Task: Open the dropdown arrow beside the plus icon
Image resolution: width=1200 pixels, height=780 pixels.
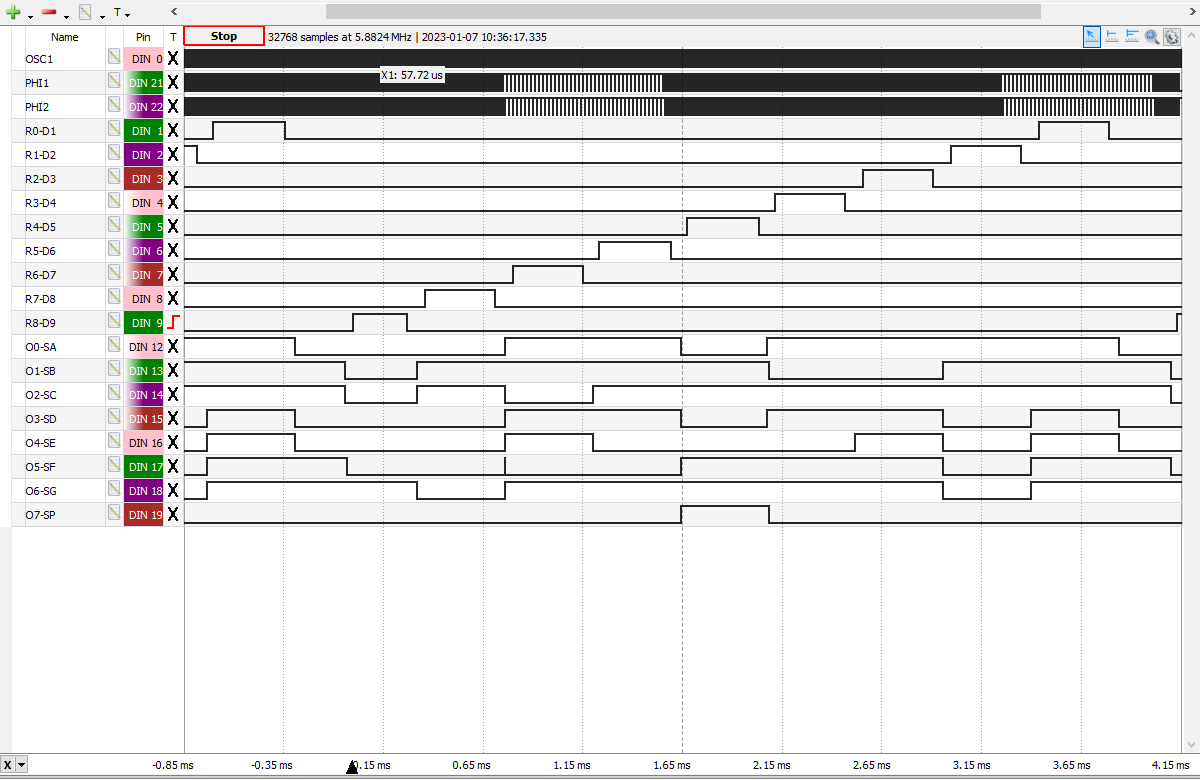Action: coord(30,15)
